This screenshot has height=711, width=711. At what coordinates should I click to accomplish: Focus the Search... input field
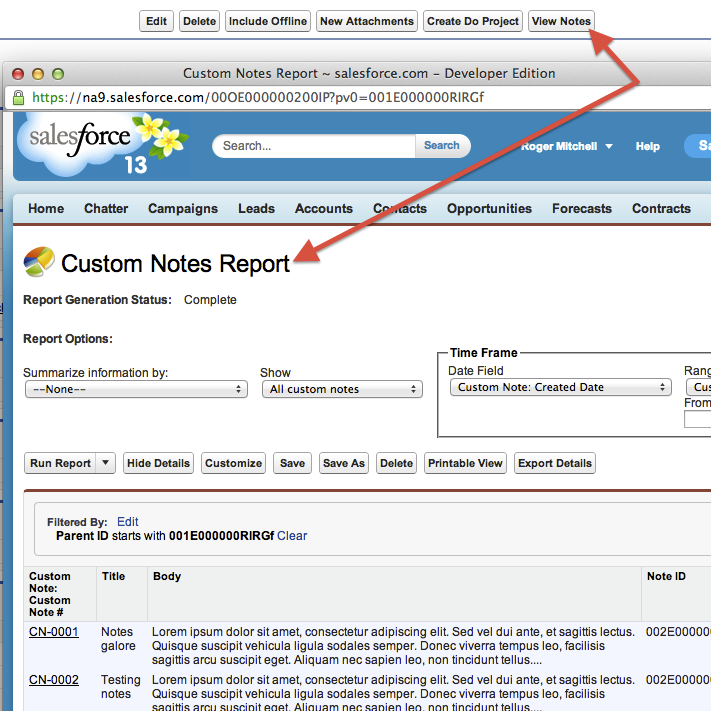click(x=314, y=146)
